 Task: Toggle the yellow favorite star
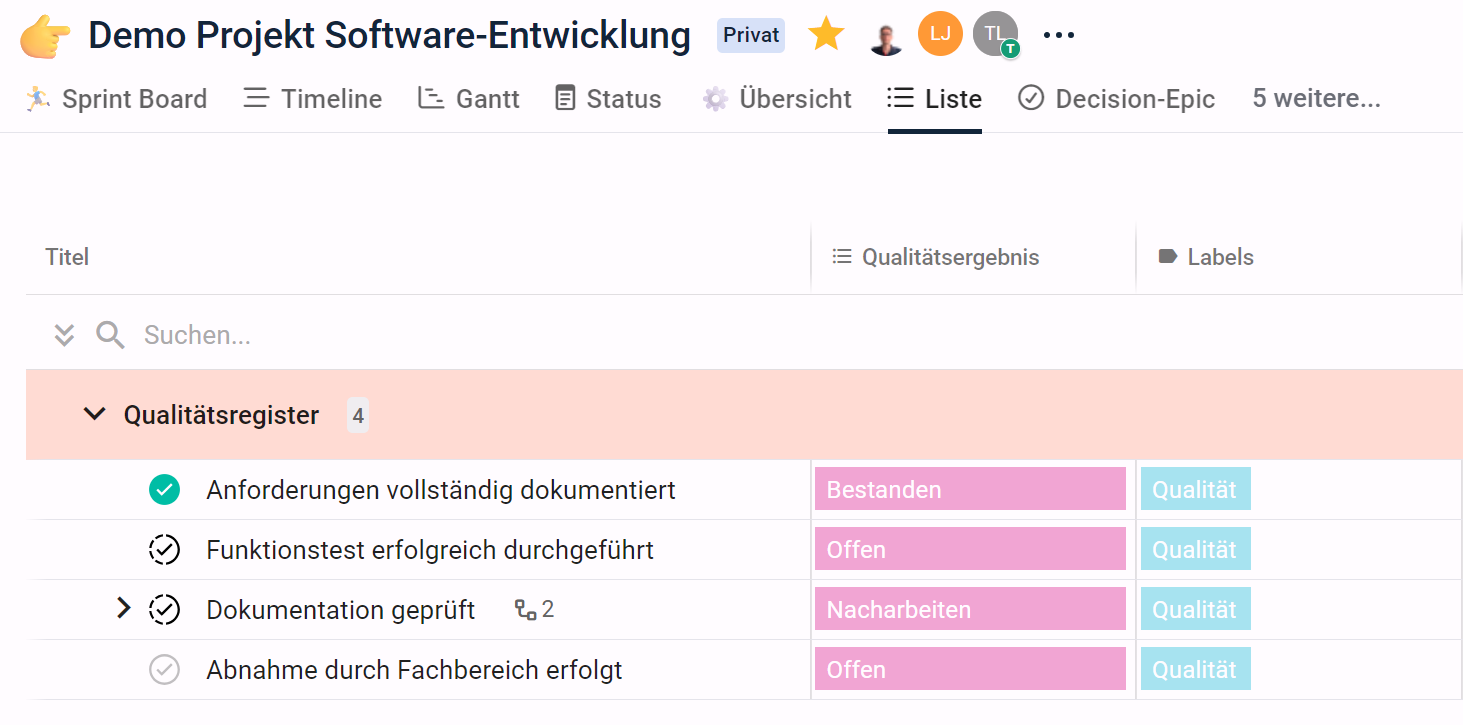826,35
